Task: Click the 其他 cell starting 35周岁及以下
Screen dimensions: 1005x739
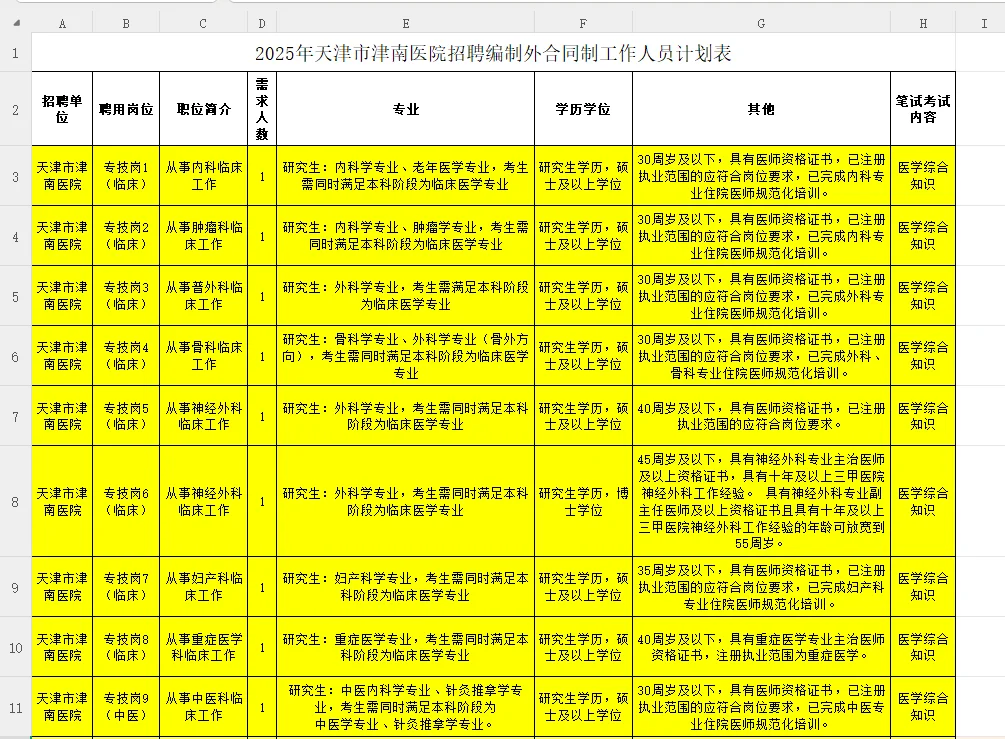Action: [761, 587]
